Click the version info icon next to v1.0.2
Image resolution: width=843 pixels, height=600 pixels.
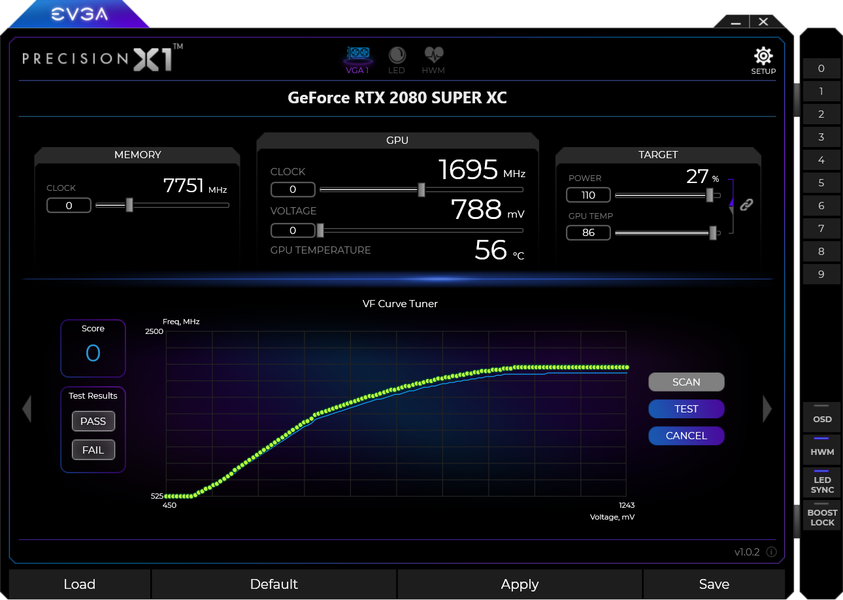click(x=771, y=552)
